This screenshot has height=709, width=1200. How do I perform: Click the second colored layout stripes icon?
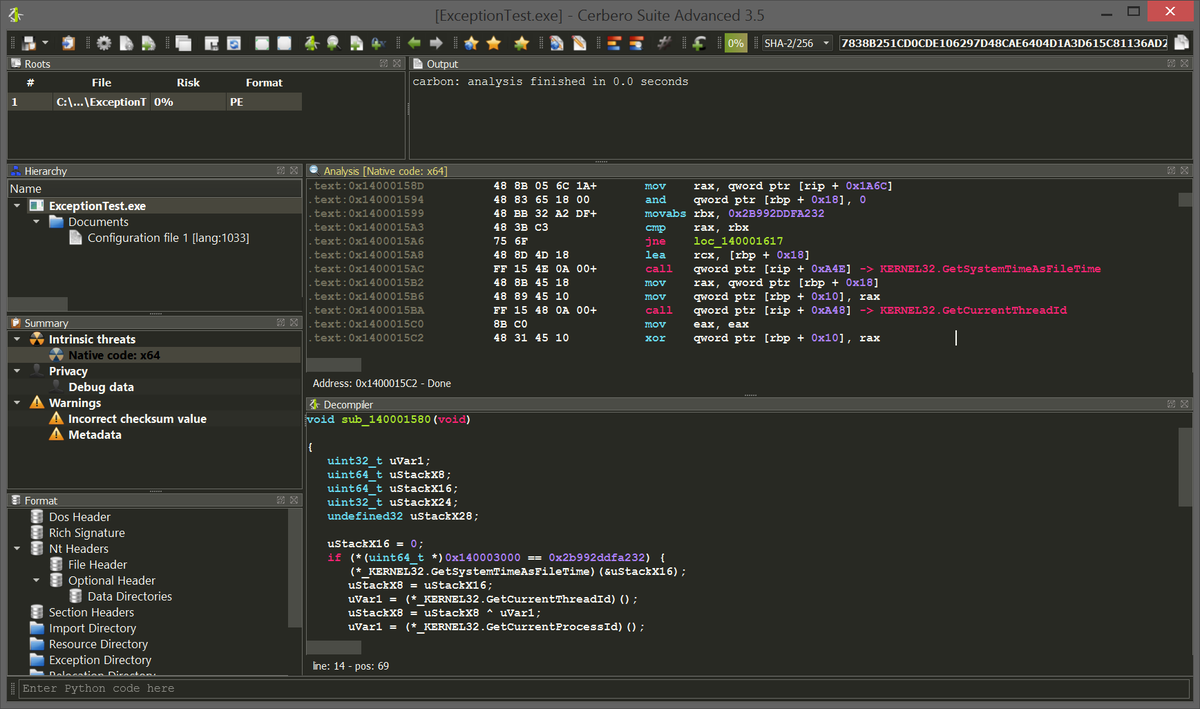coord(635,43)
